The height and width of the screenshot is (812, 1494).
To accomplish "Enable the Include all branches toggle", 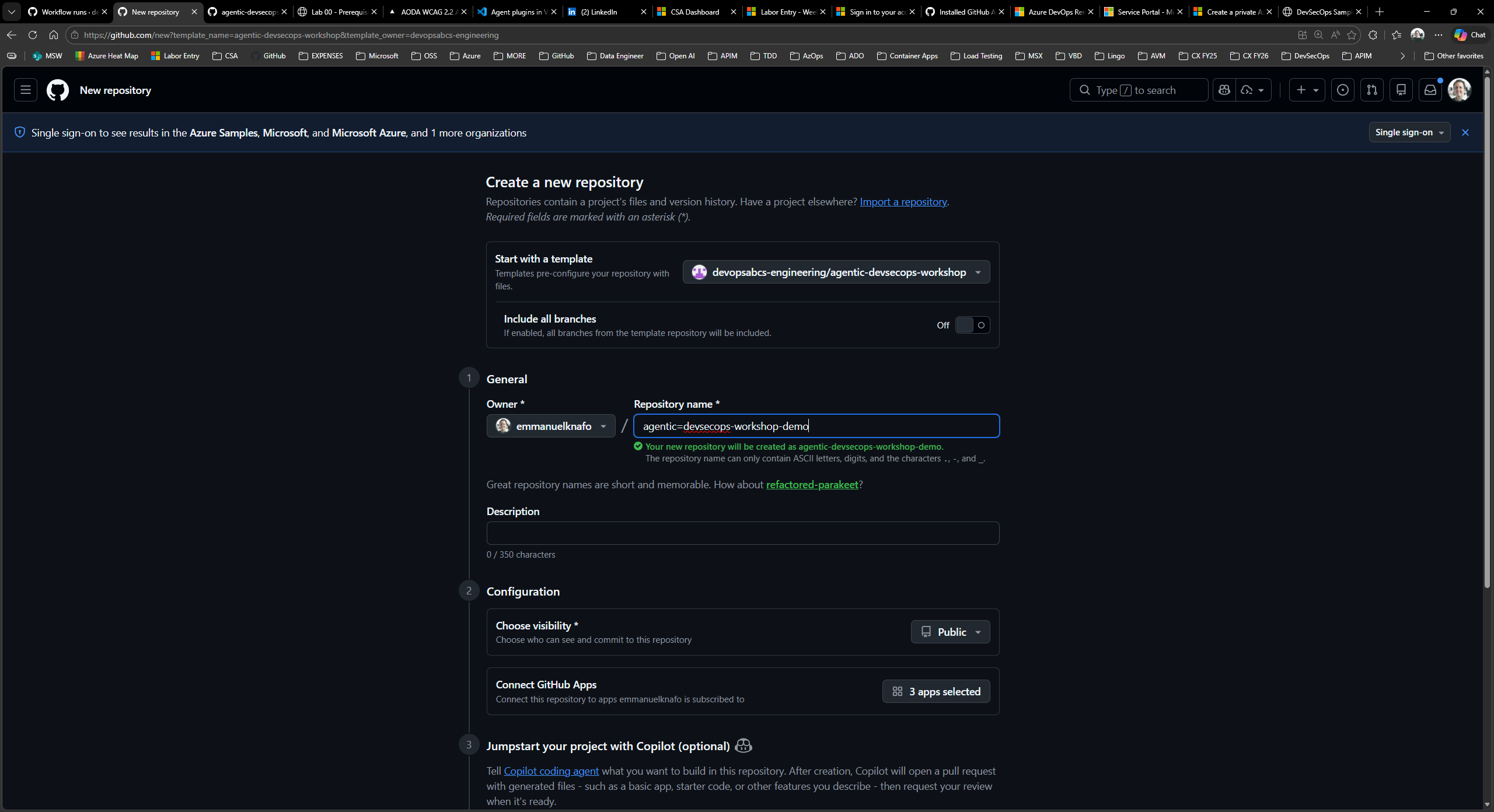I will tap(972, 325).
